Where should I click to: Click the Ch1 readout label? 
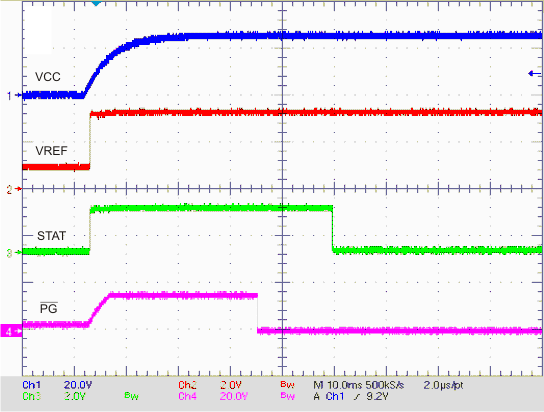click(x=32, y=385)
